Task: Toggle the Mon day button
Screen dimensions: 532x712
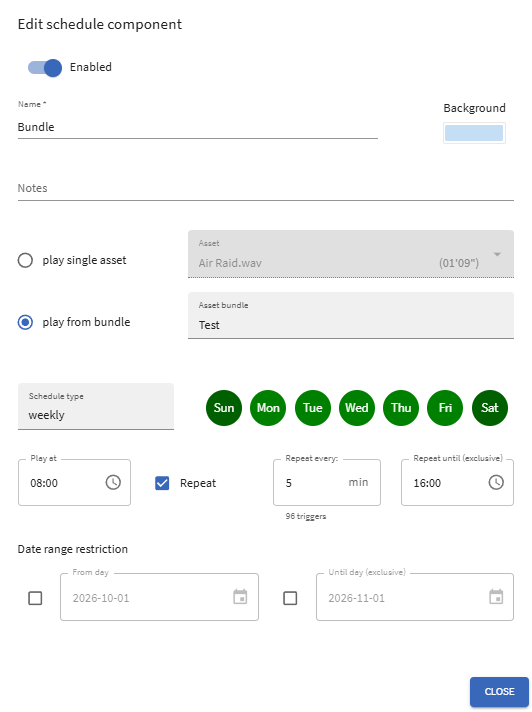Action: [268, 408]
